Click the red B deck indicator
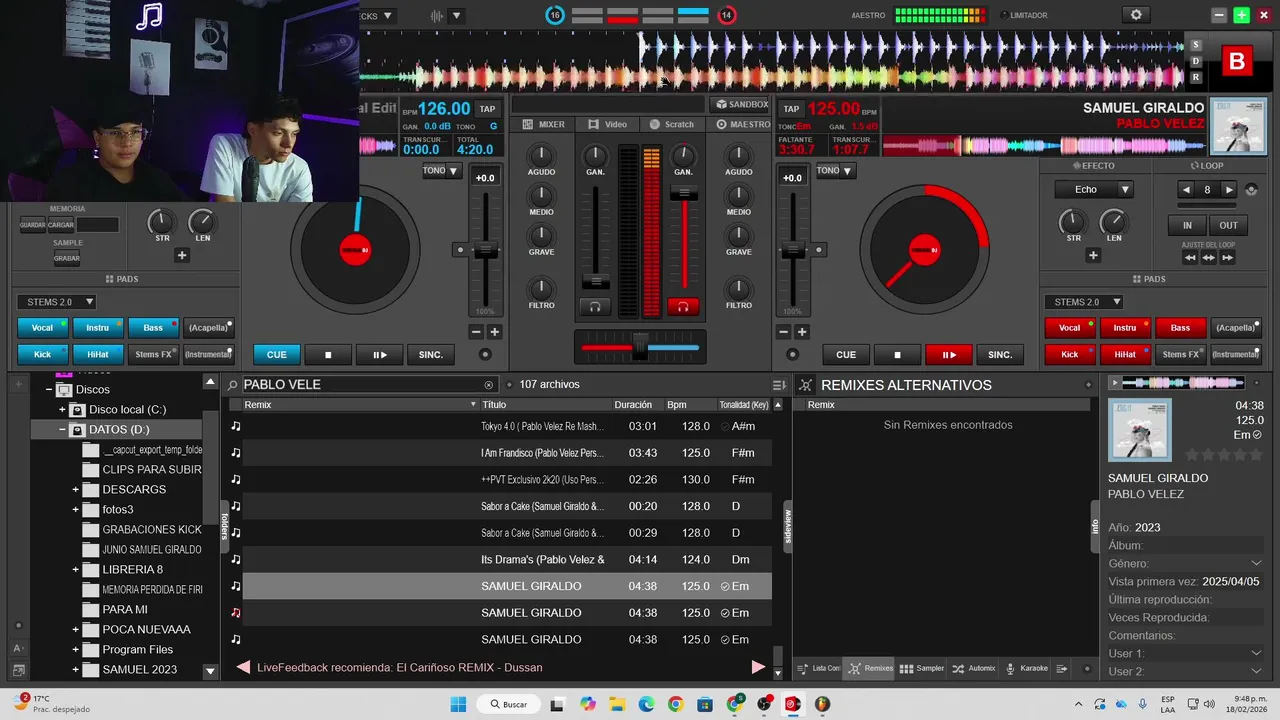 pyautogui.click(x=1237, y=62)
